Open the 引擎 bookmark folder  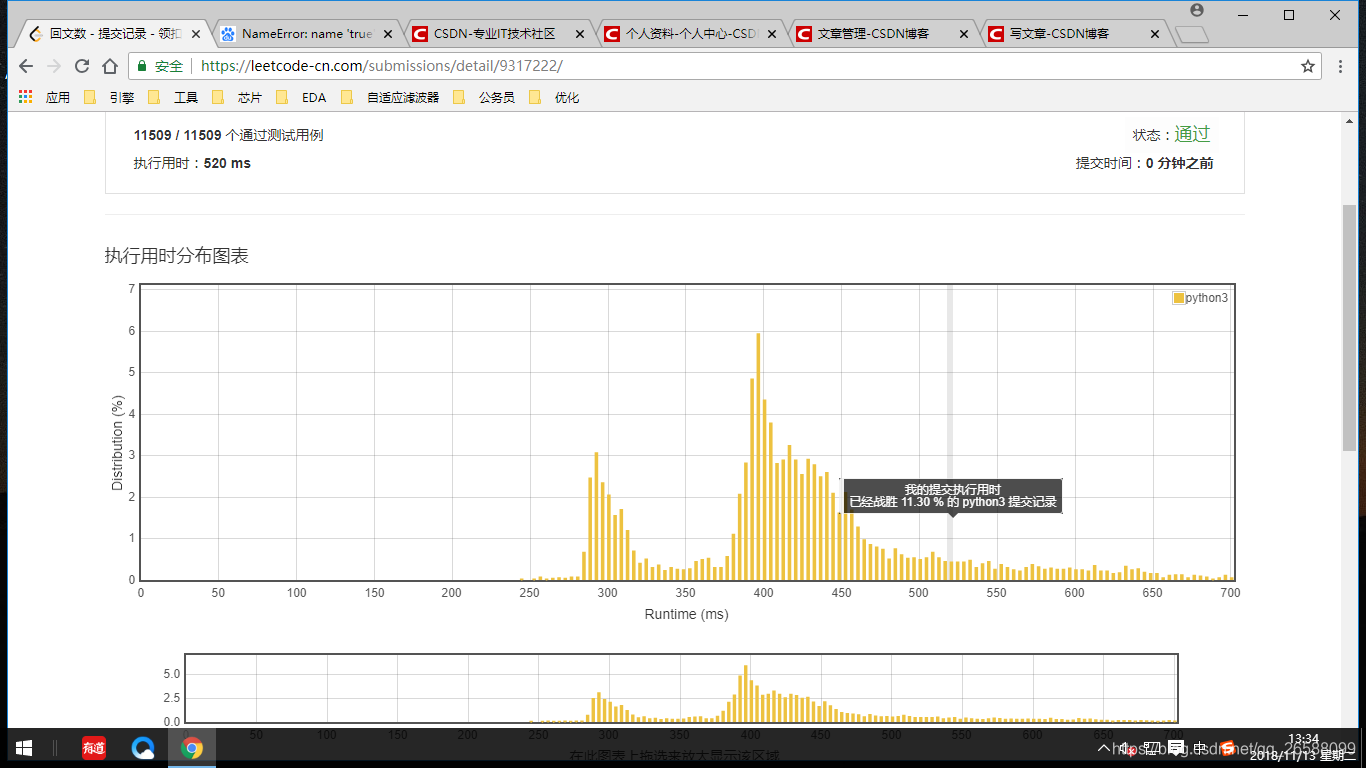109,97
